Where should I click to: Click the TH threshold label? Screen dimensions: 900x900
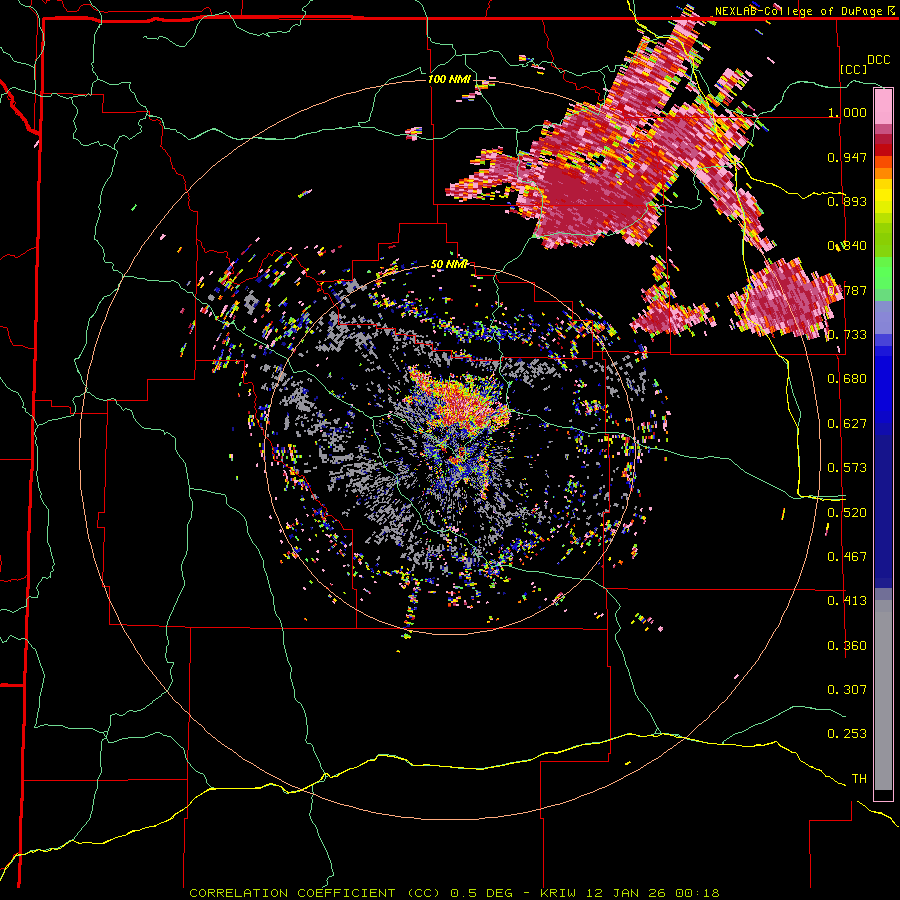click(x=859, y=779)
